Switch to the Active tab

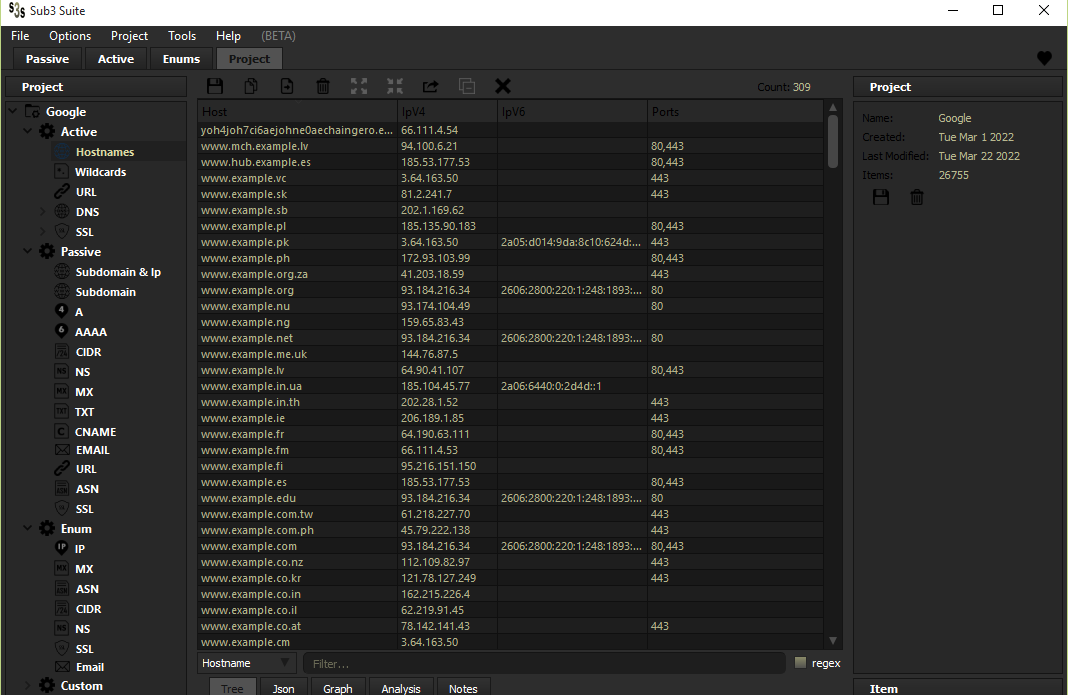(116, 59)
